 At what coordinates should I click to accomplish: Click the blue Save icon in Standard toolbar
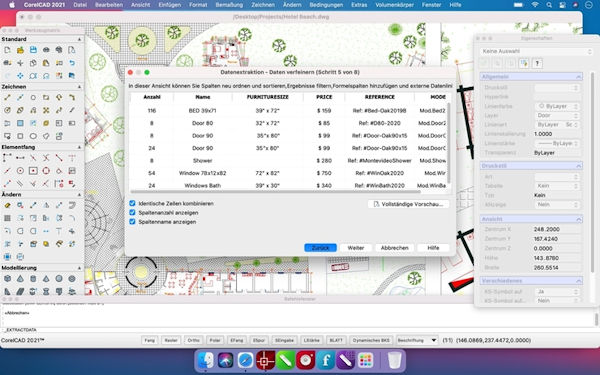pyautogui.click(x=33, y=50)
